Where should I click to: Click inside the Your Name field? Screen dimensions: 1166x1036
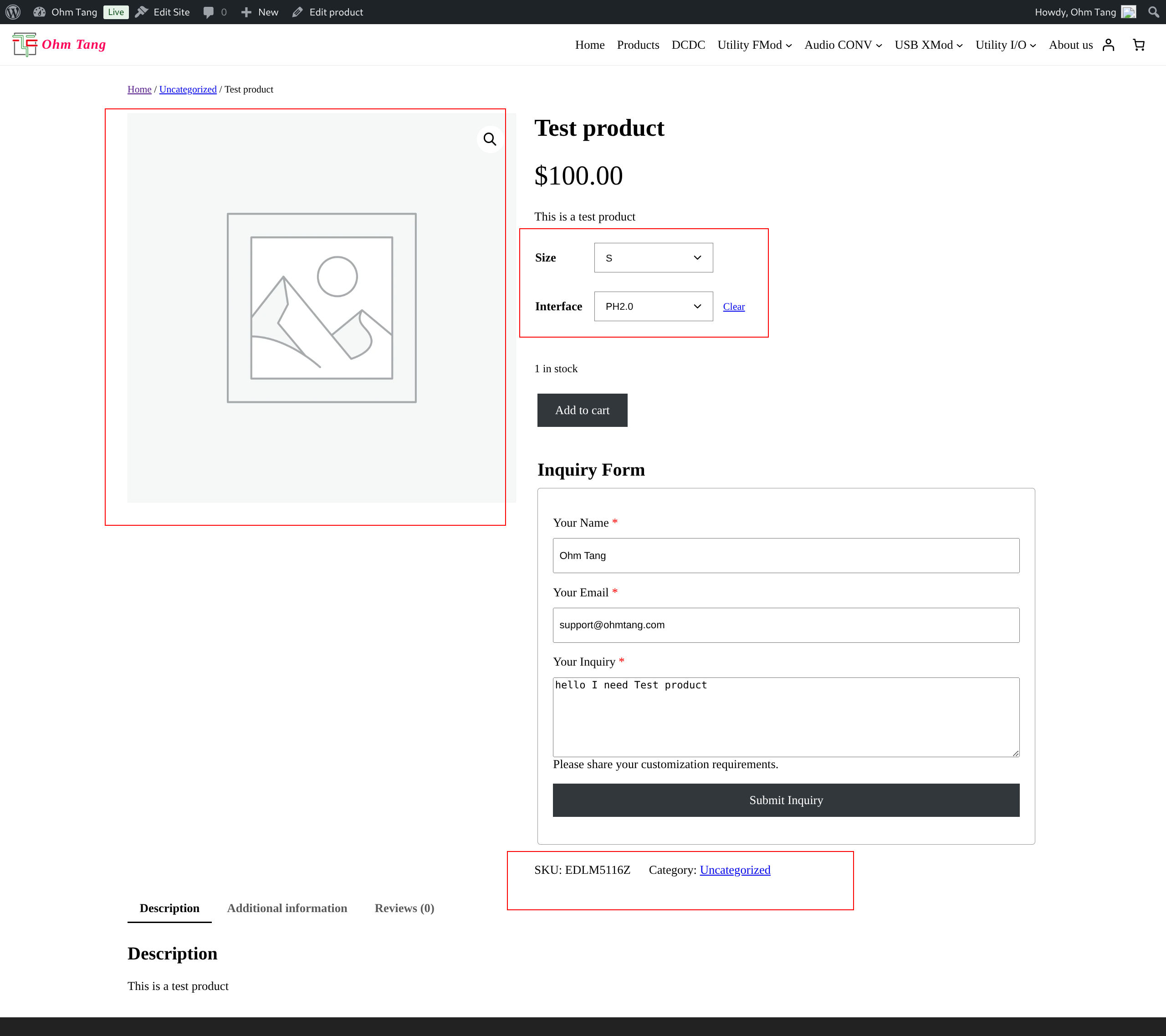coord(786,555)
